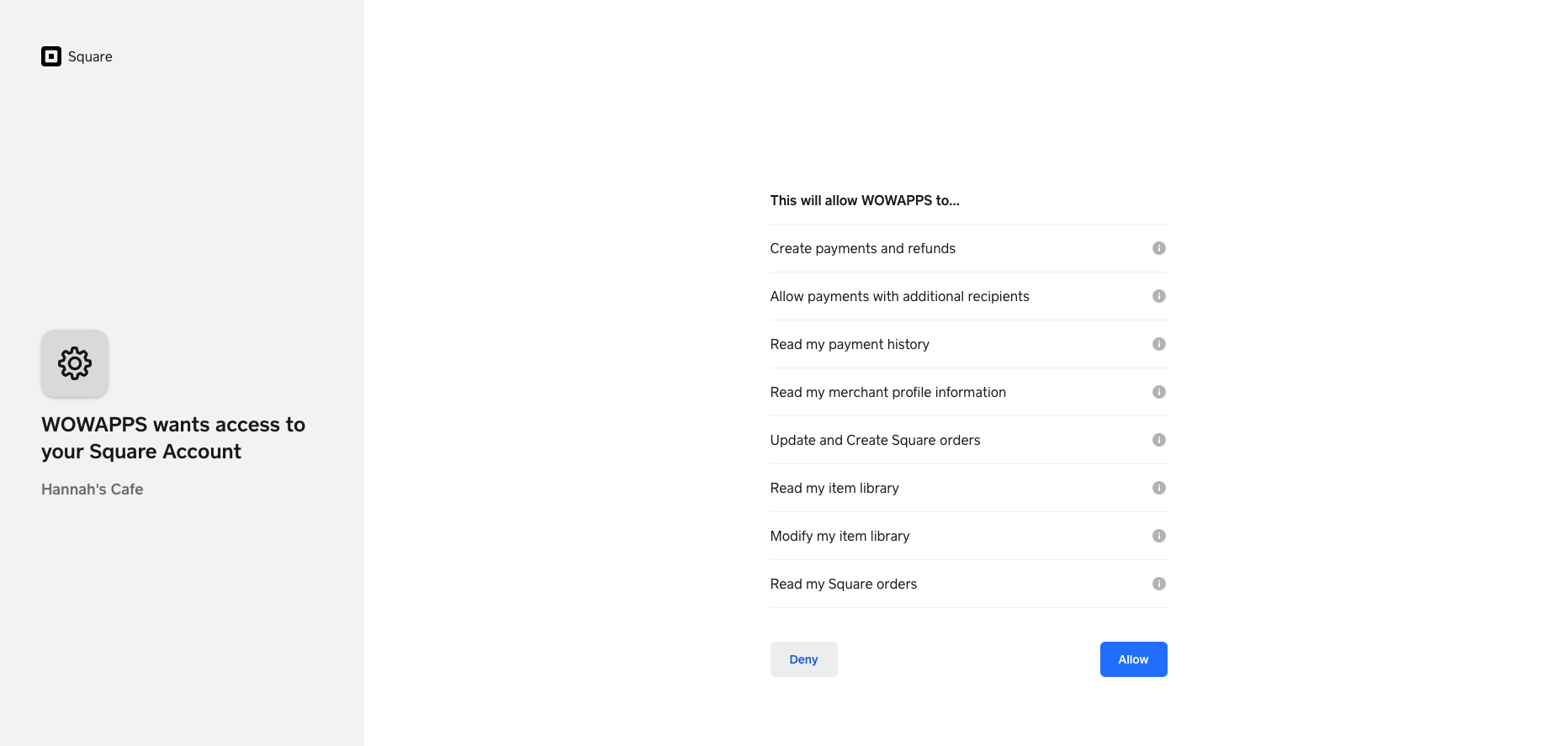Screen dimensions: 1568x746
Task: Open info icon for Read my item library
Action: coord(1158,488)
